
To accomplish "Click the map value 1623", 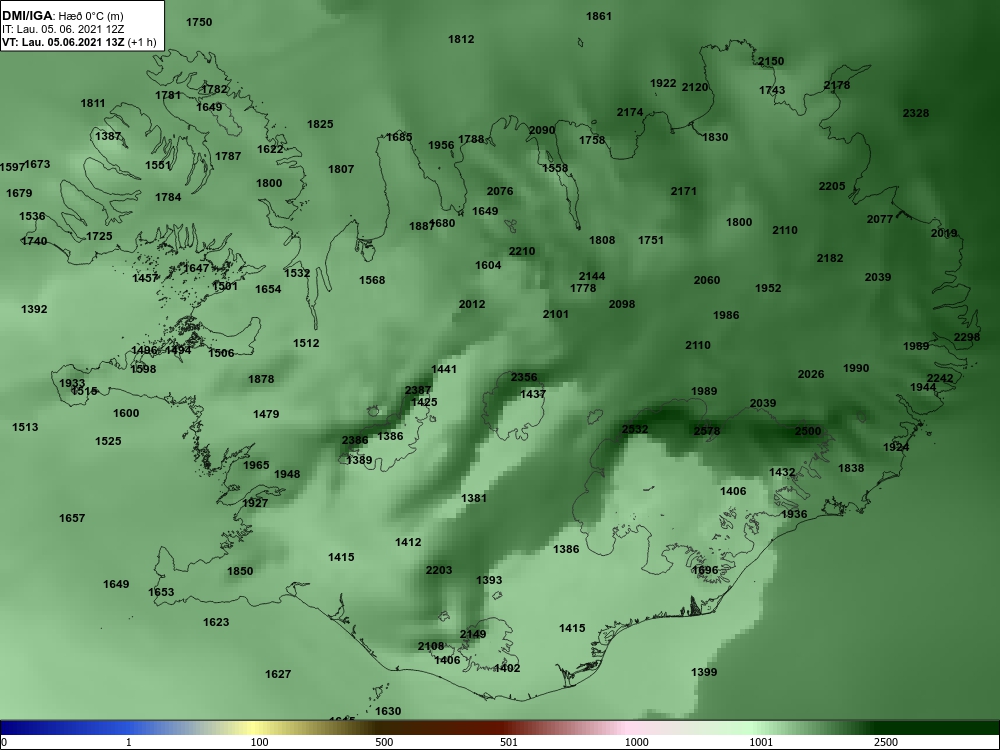I will [216, 622].
